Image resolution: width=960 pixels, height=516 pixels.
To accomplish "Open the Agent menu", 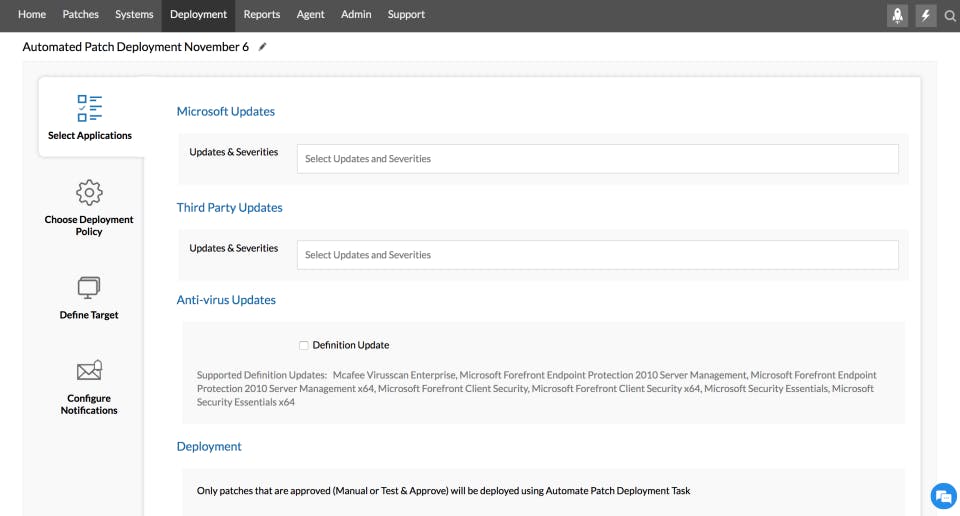I will point(310,14).
